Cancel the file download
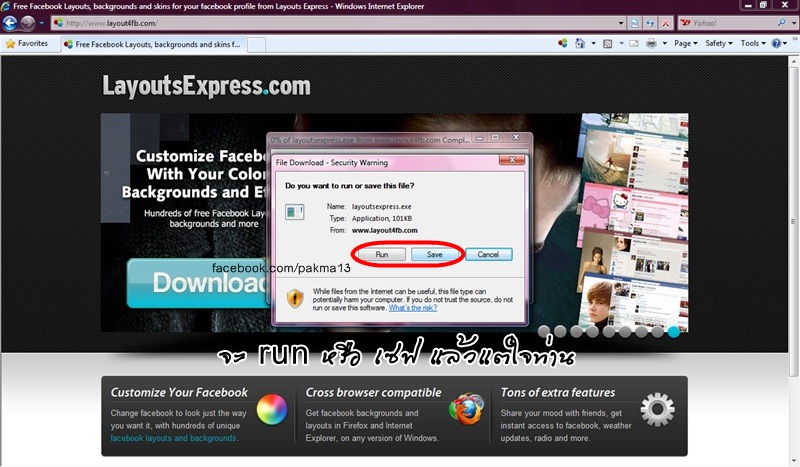 [488, 254]
